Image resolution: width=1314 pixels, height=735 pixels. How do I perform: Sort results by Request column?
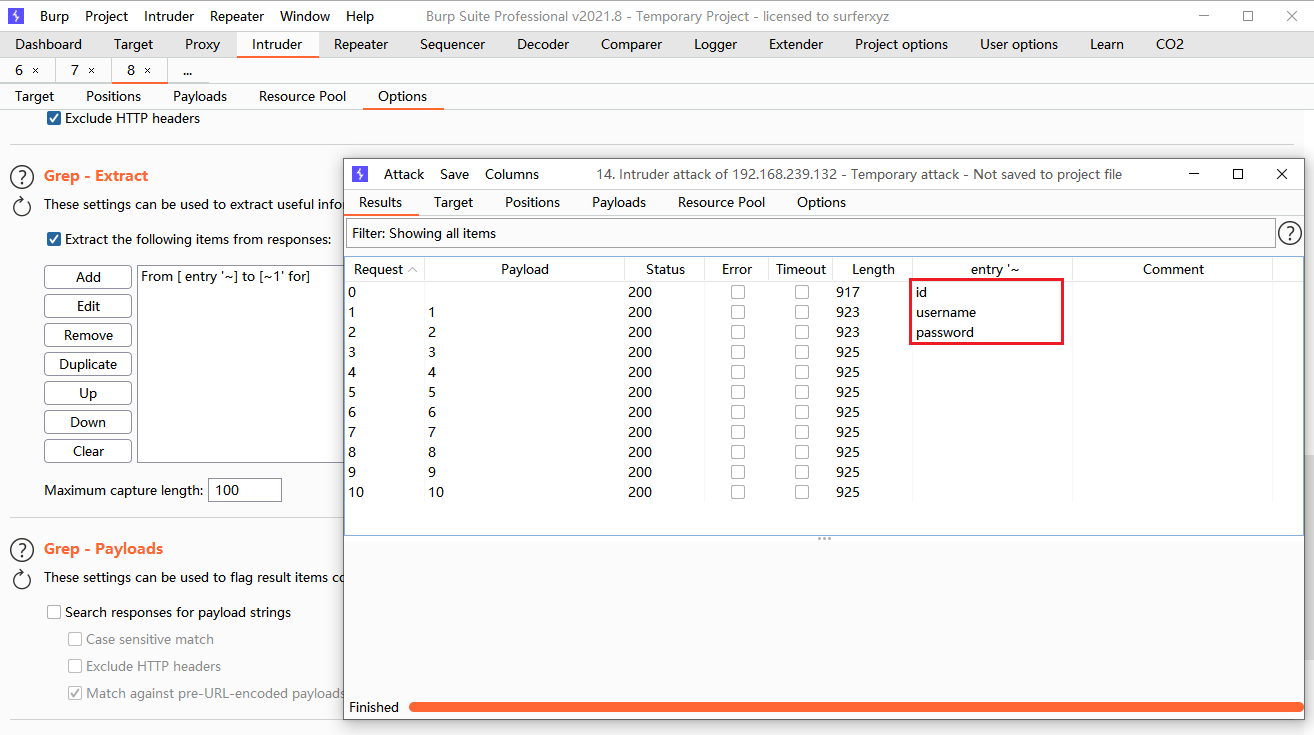384,269
